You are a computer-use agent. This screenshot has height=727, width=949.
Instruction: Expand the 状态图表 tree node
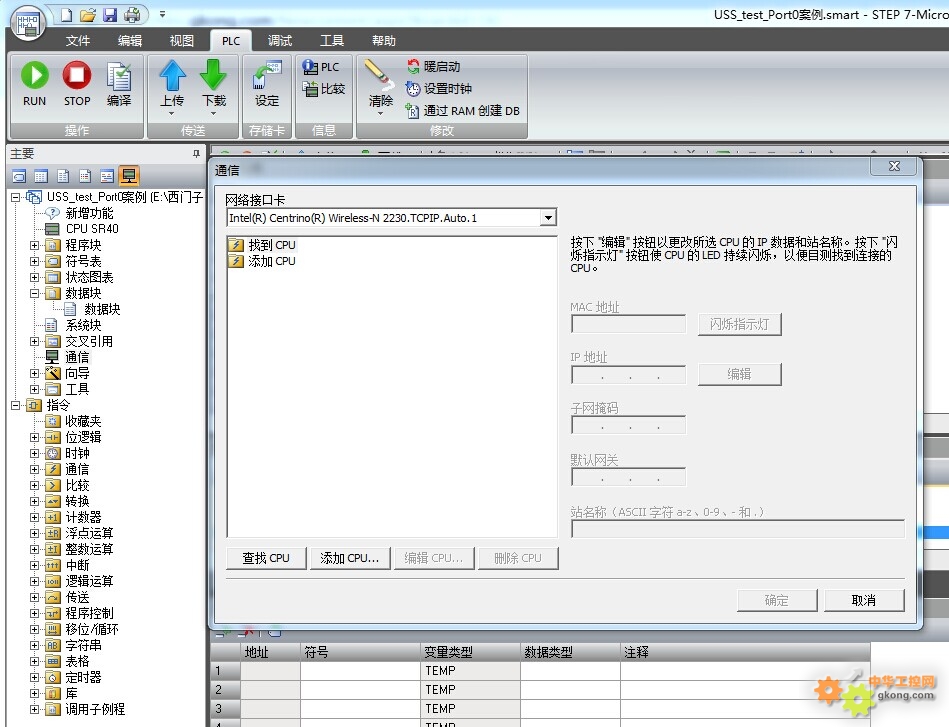34,277
